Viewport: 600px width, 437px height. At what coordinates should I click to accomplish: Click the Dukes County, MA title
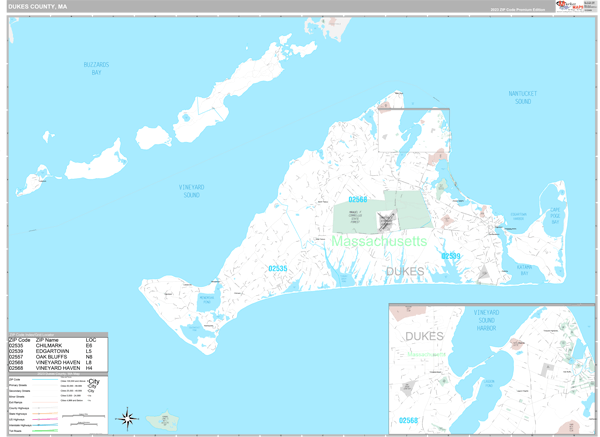pos(38,5)
